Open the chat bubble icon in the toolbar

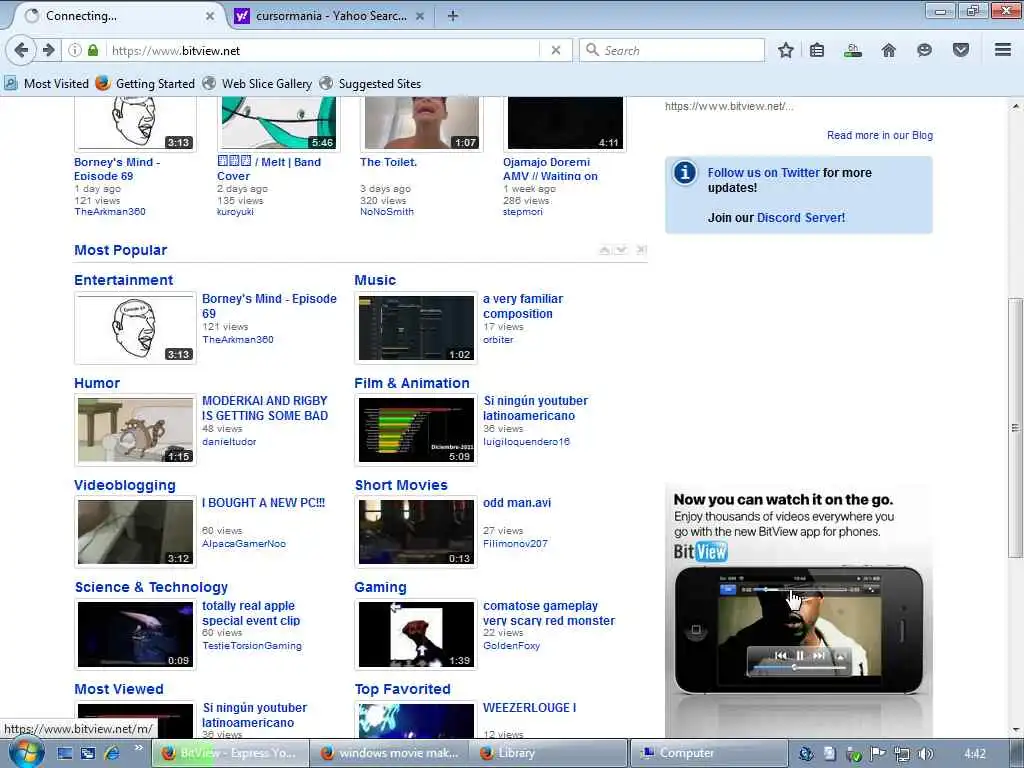[924, 50]
